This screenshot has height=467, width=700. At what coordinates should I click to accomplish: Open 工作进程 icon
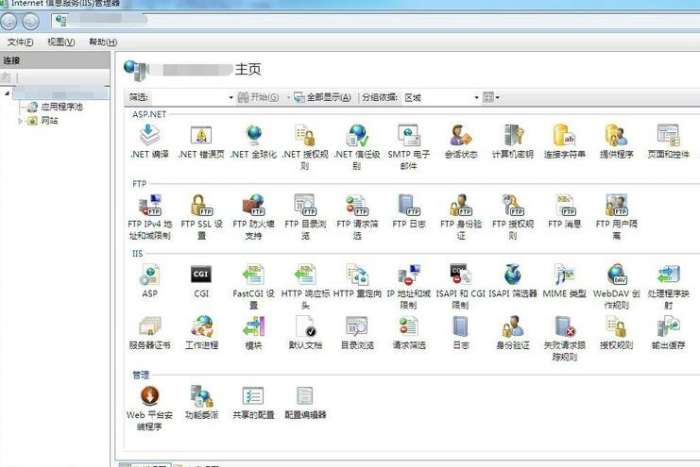point(201,333)
